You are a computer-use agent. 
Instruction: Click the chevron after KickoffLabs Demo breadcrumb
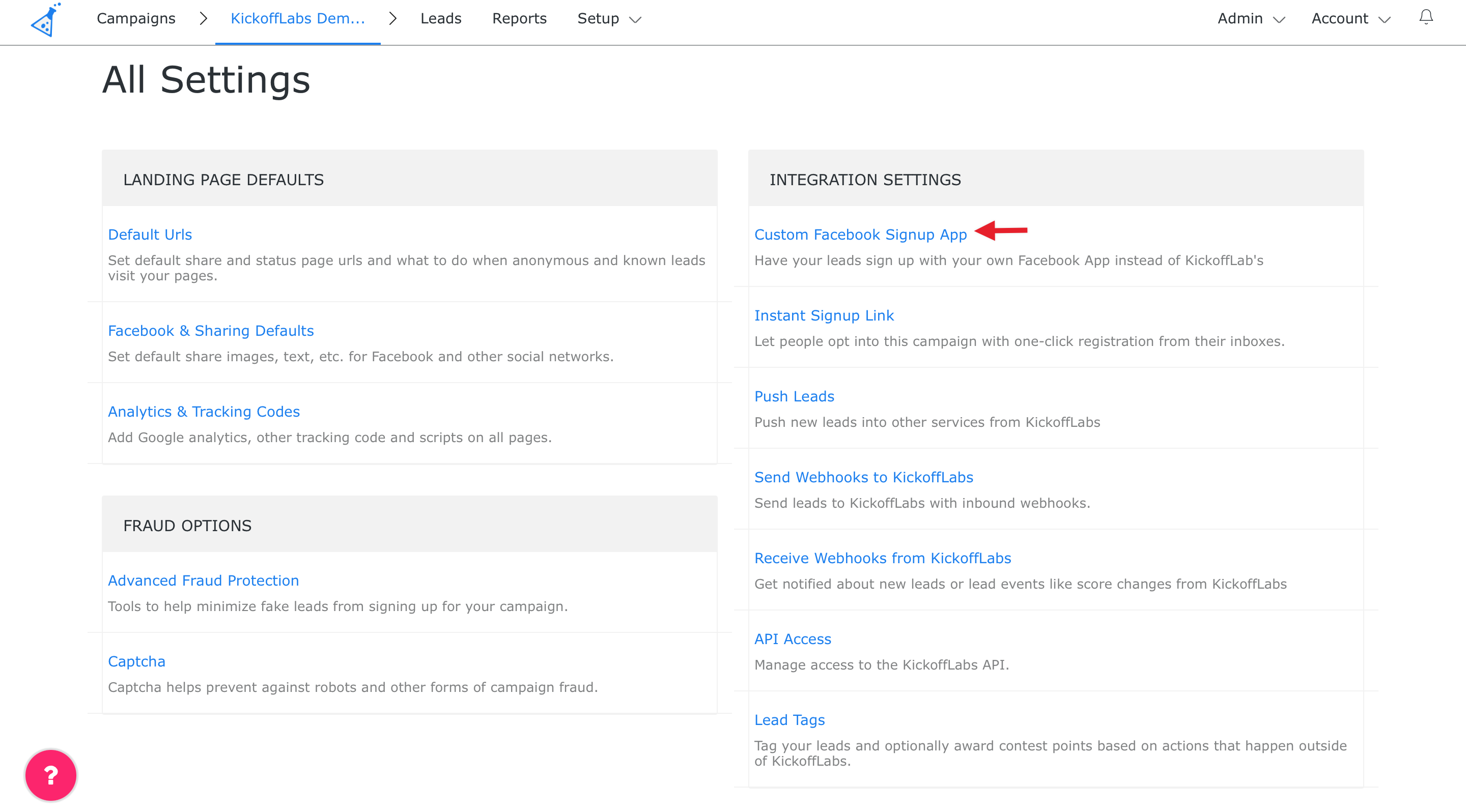point(392,19)
